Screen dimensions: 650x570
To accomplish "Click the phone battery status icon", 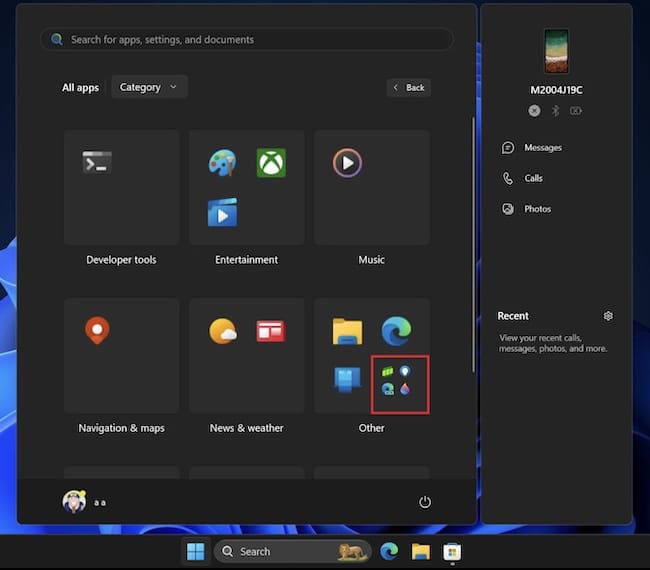I will pos(576,111).
